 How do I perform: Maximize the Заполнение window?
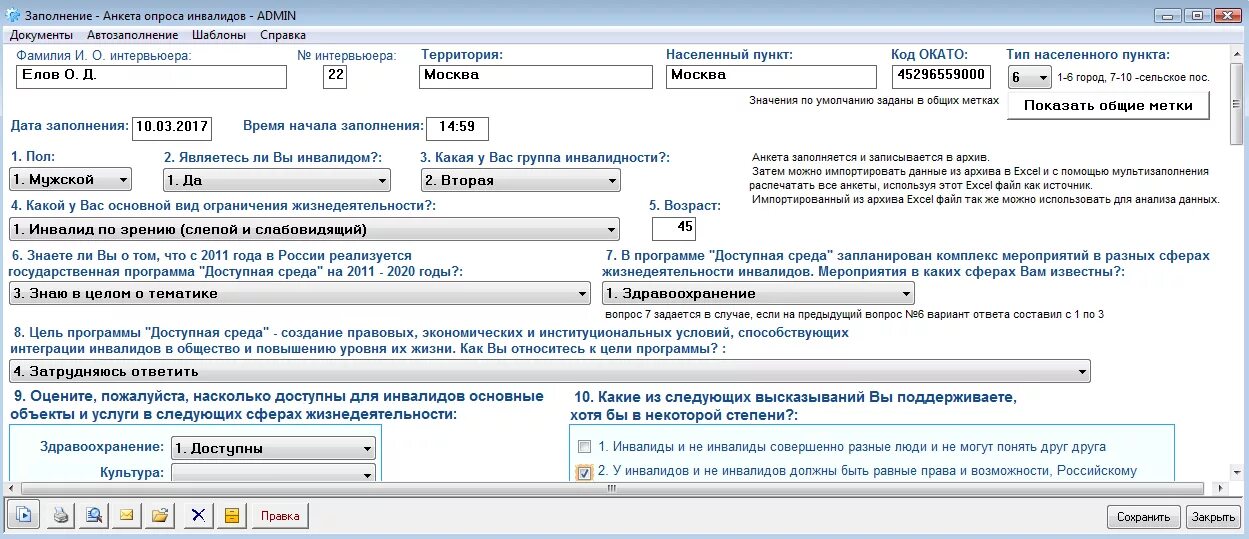point(1197,15)
